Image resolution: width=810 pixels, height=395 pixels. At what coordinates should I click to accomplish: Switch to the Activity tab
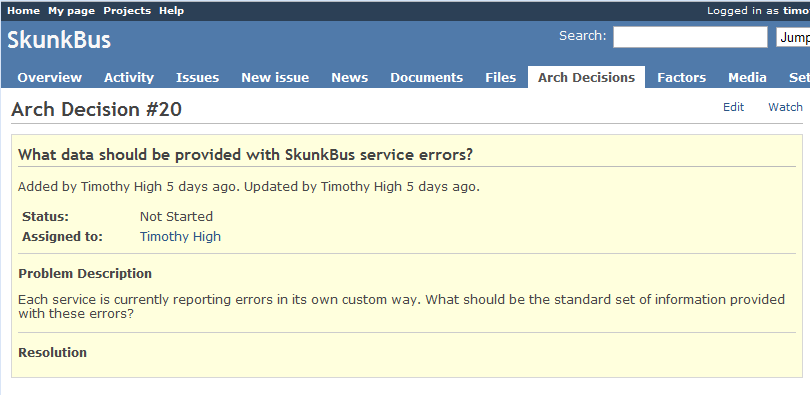[129, 77]
